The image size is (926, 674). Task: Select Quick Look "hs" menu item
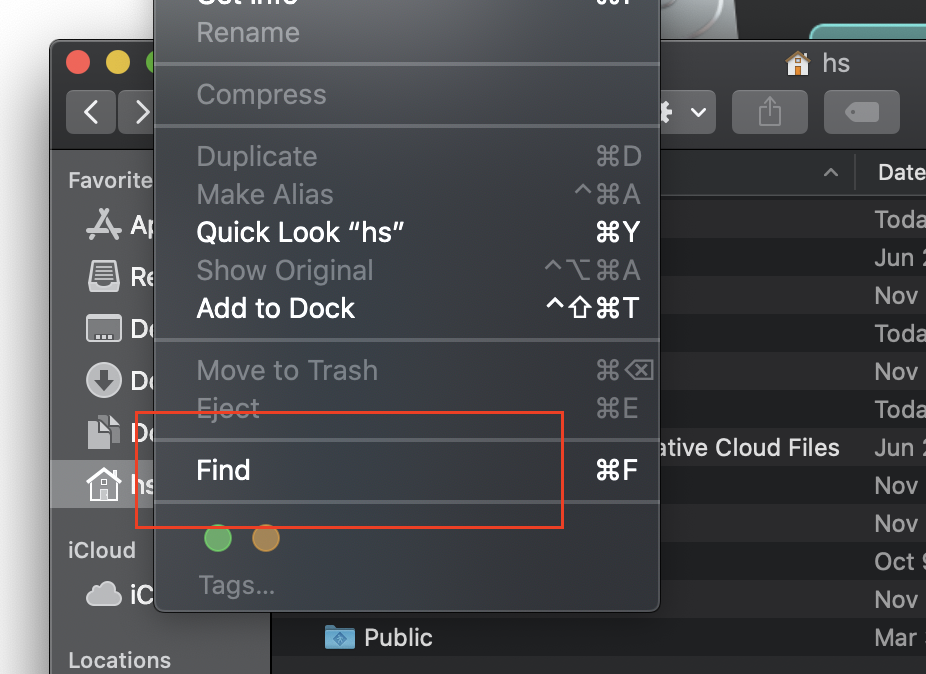(300, 232)
